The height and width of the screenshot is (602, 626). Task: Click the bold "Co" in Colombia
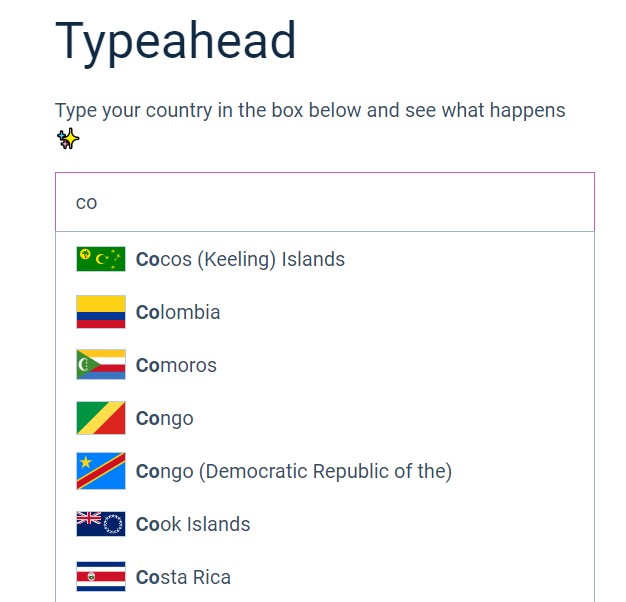tap(148, 312)
